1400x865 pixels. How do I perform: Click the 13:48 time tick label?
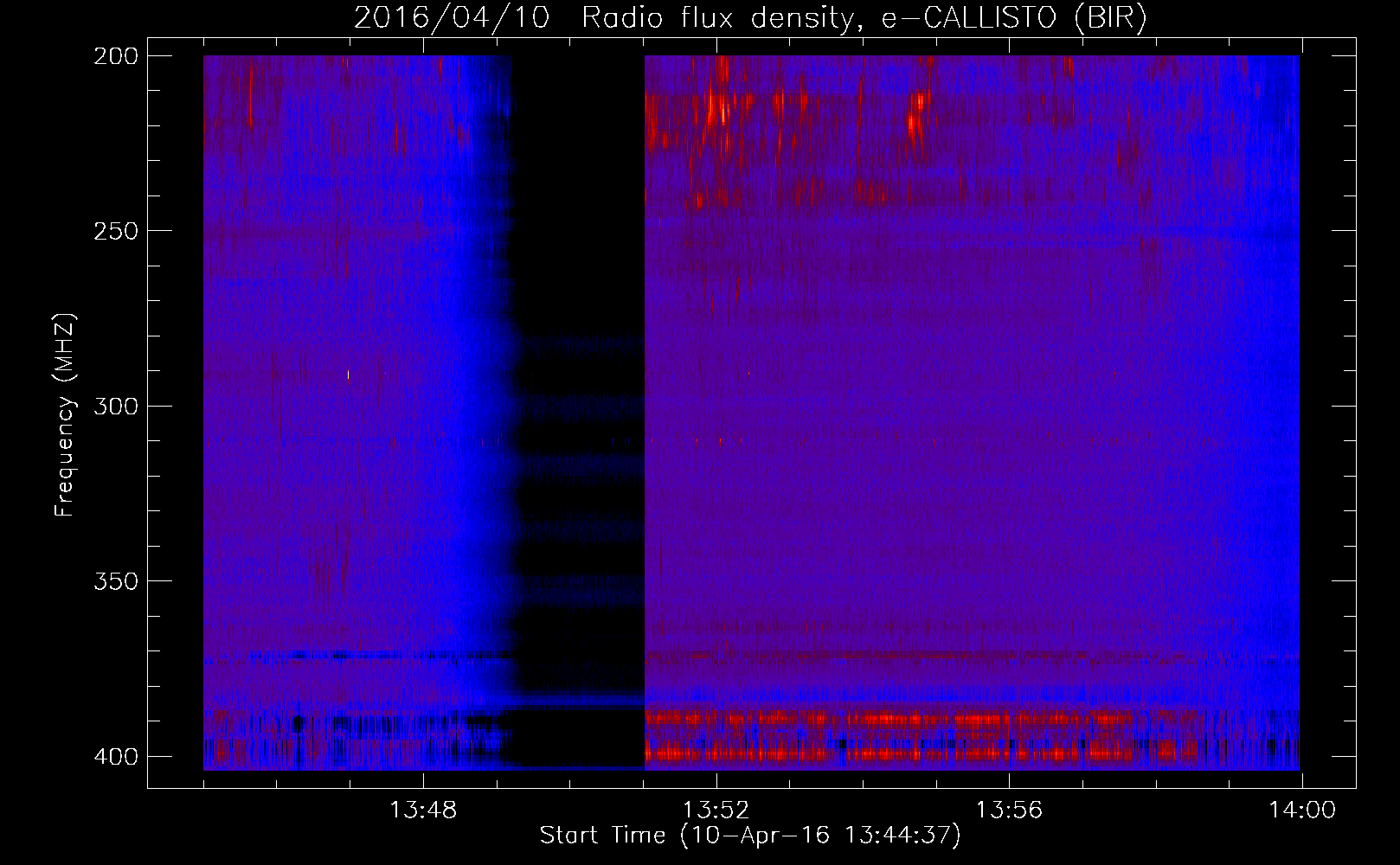coord(423,811)
